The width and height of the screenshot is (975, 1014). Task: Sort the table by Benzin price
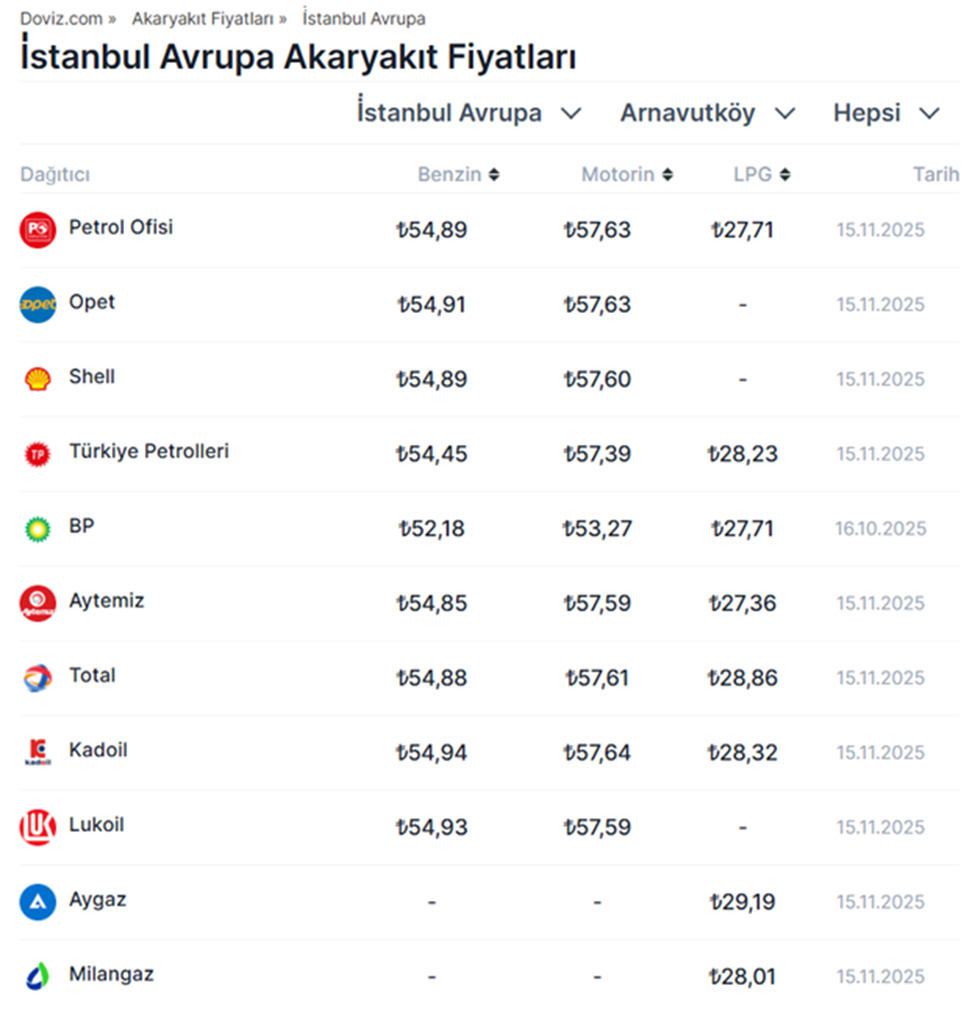click(458, 175)
